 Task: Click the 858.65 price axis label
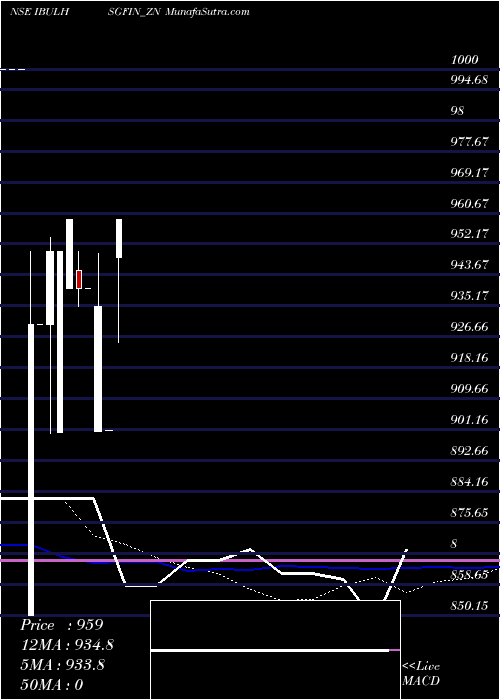point(470,575)
